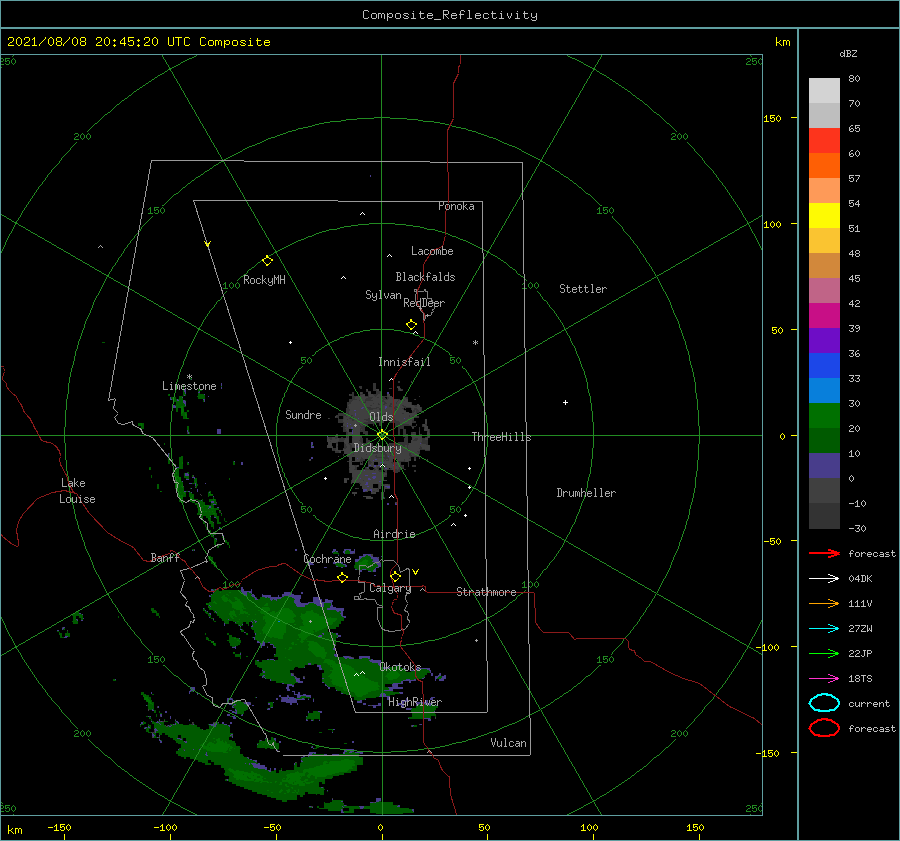Click the orange 111V arrow icon
This screenshot has width=900, height=841.
point(824,603)
